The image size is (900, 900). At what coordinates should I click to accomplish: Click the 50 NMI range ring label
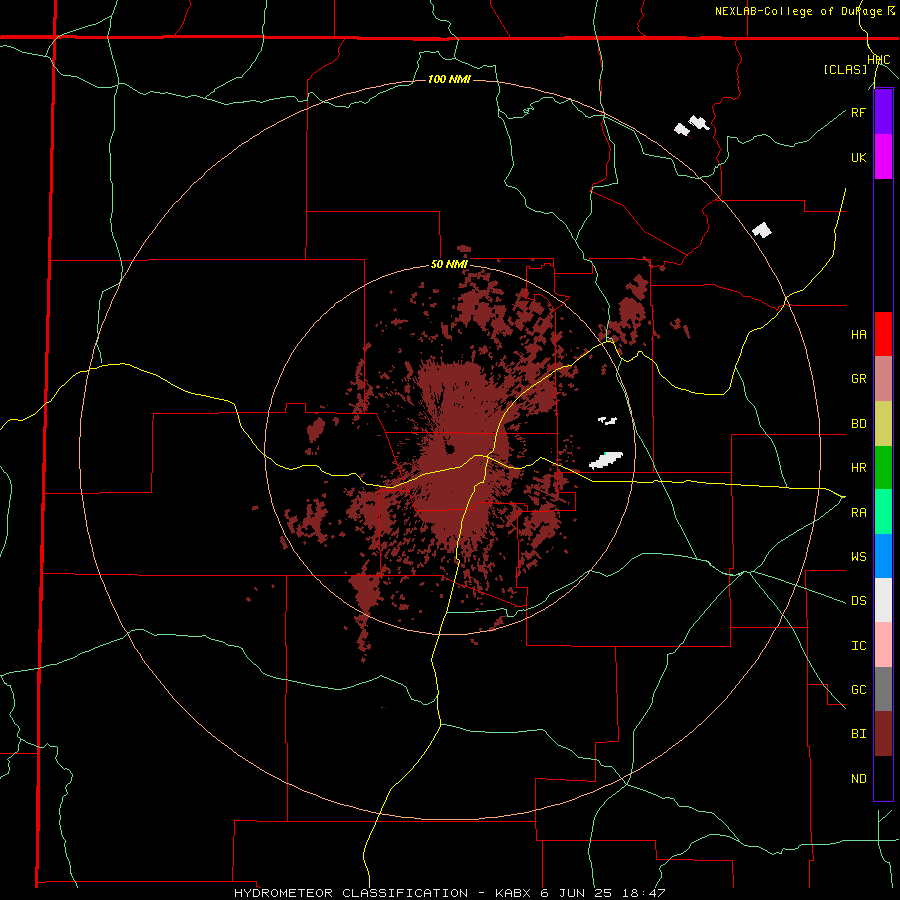(x=449, y=265)
